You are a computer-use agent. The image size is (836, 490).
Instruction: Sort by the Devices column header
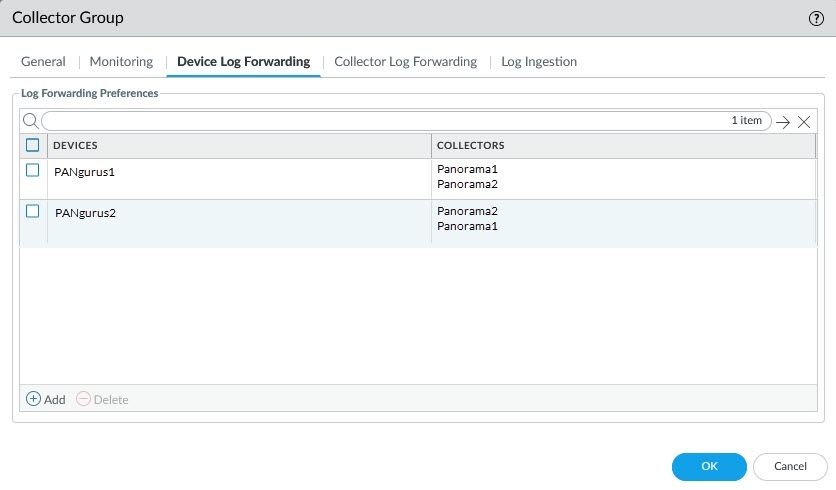[238, 146]
